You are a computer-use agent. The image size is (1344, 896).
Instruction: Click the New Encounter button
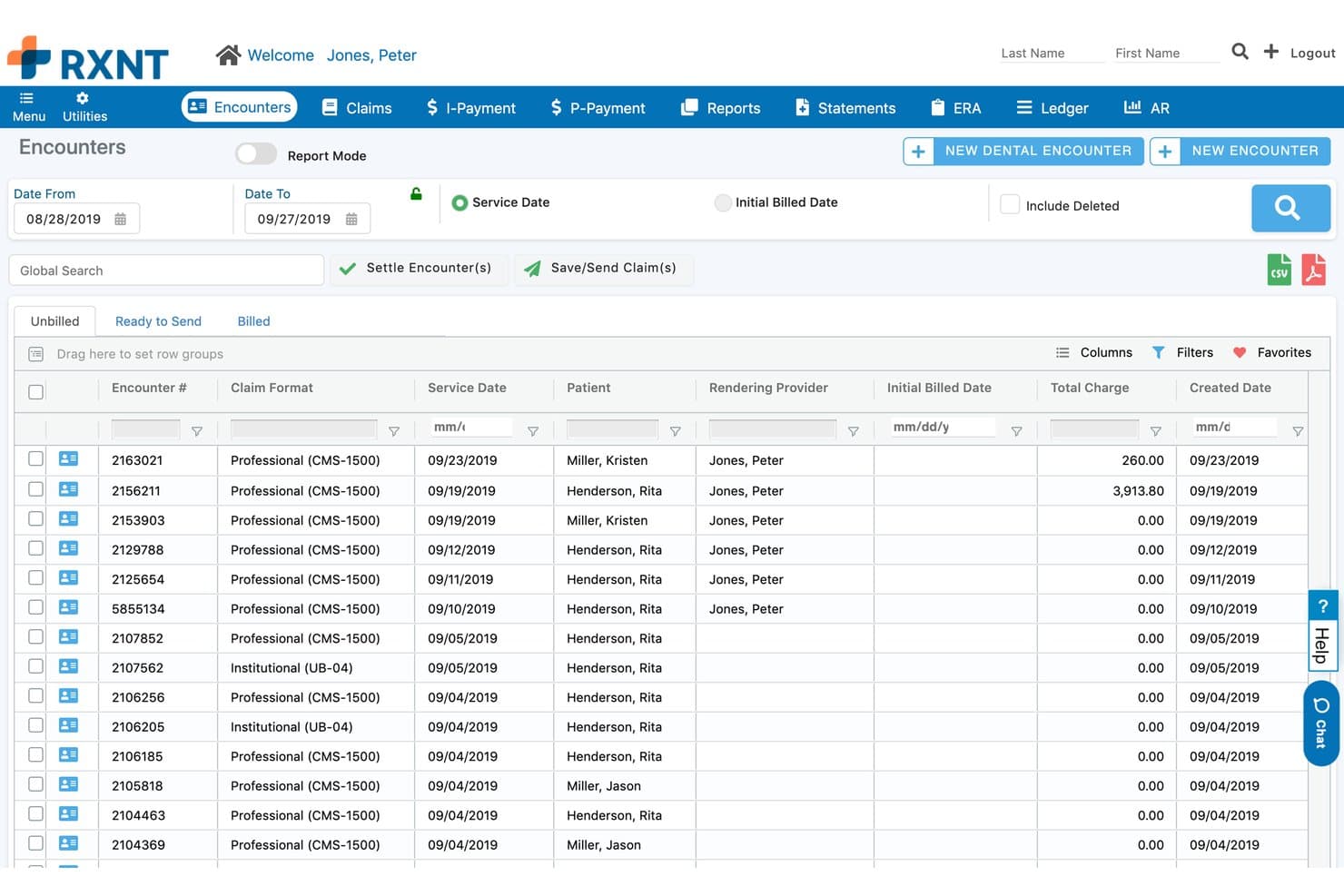(1240, 151)
